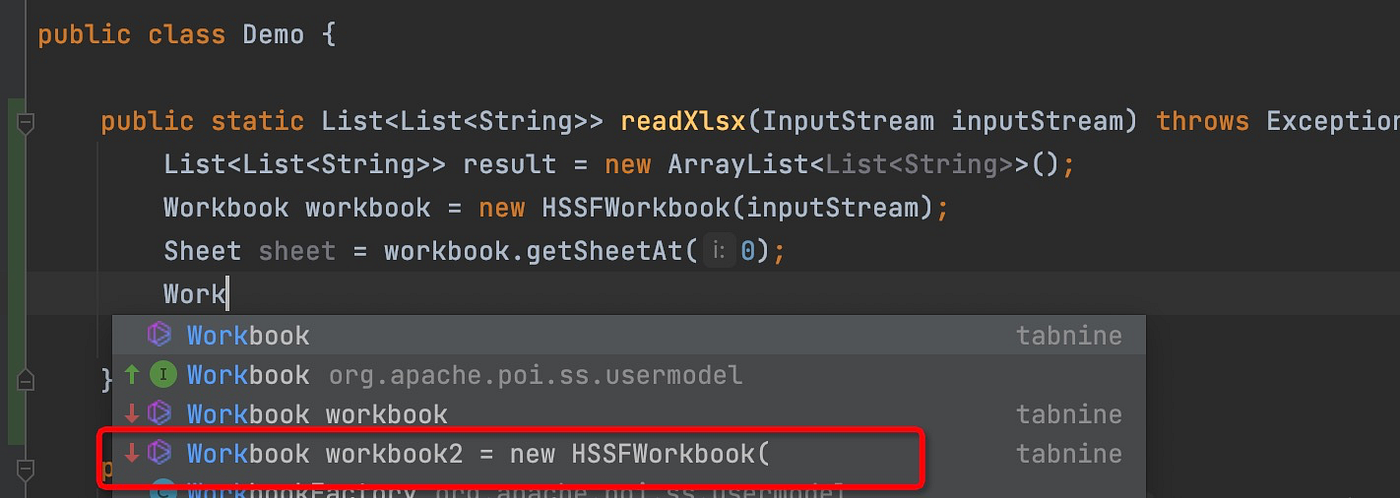Screen dimensions: 1400x498
Task: Click the green up arrow on Workbook interface row
Action: coord(132,375)
